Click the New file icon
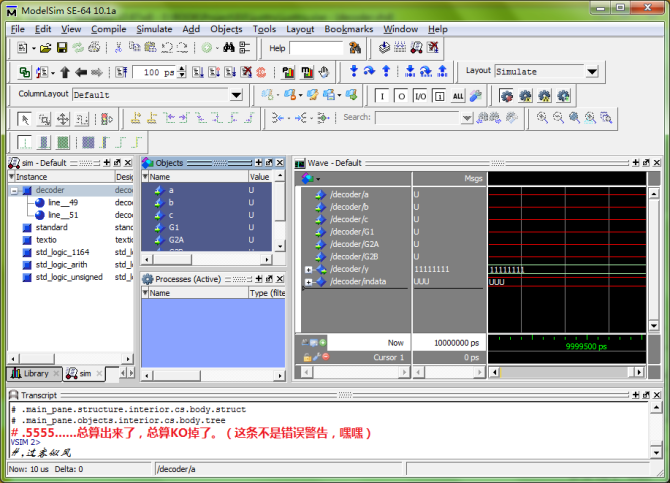This screenshot has width=670, height=483. (22, 48)
